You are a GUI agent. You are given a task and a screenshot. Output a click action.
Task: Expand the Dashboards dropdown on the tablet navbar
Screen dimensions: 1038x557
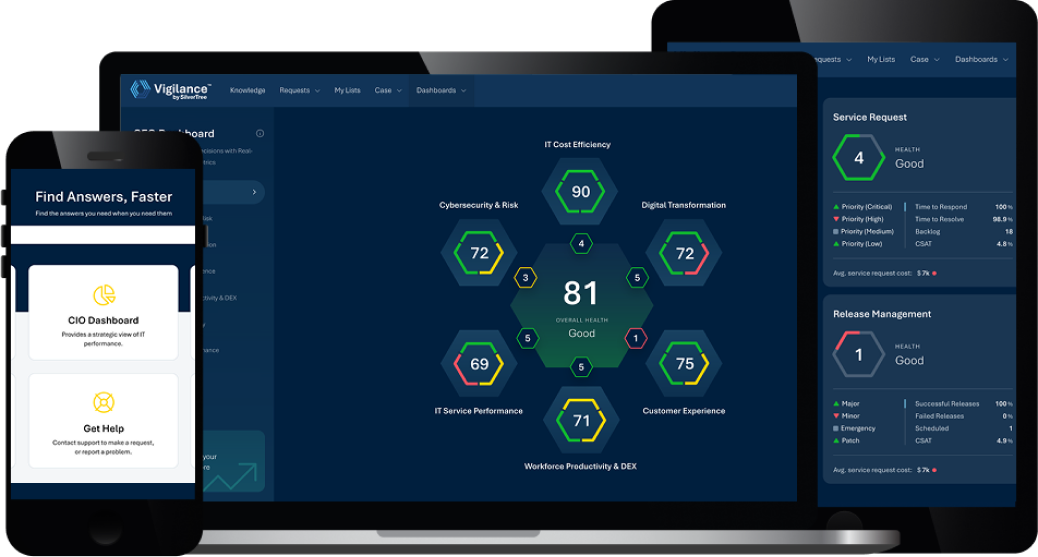coord(982,60)
